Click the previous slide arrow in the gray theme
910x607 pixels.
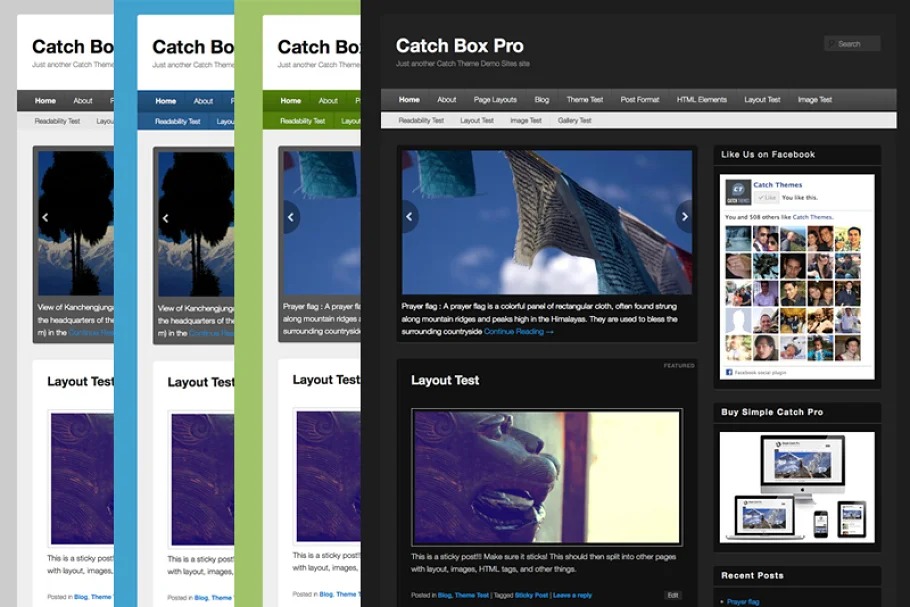(x=45, y=217)
